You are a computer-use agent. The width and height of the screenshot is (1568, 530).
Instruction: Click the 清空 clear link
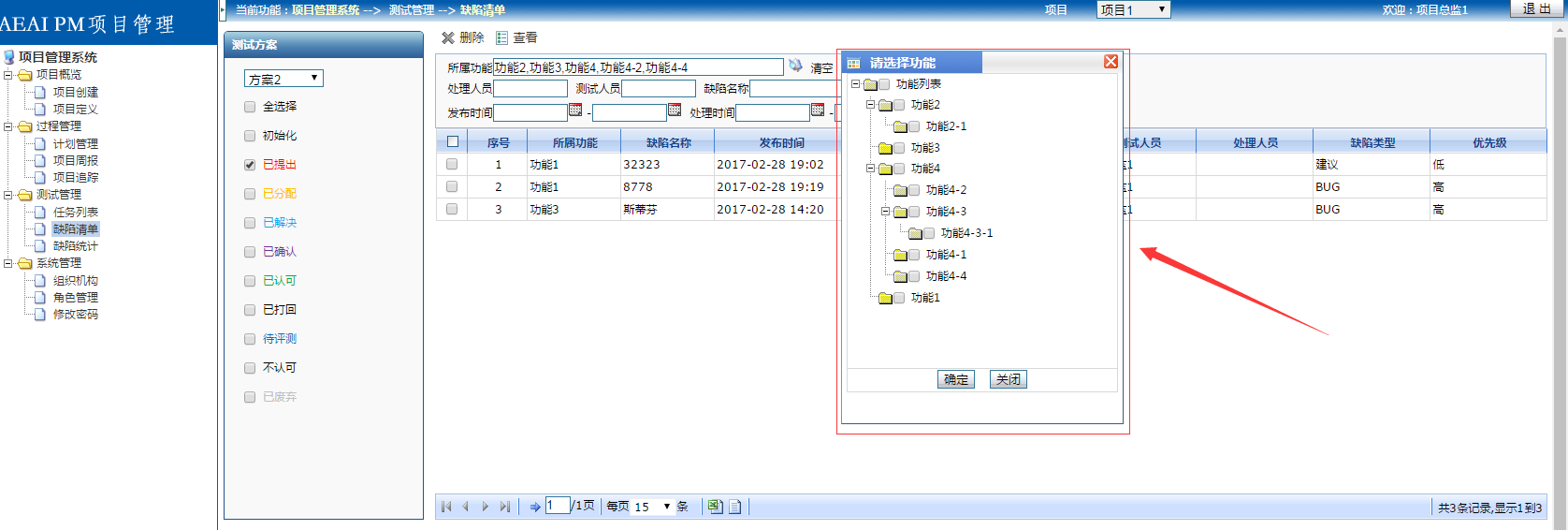(x=821, y=68)
